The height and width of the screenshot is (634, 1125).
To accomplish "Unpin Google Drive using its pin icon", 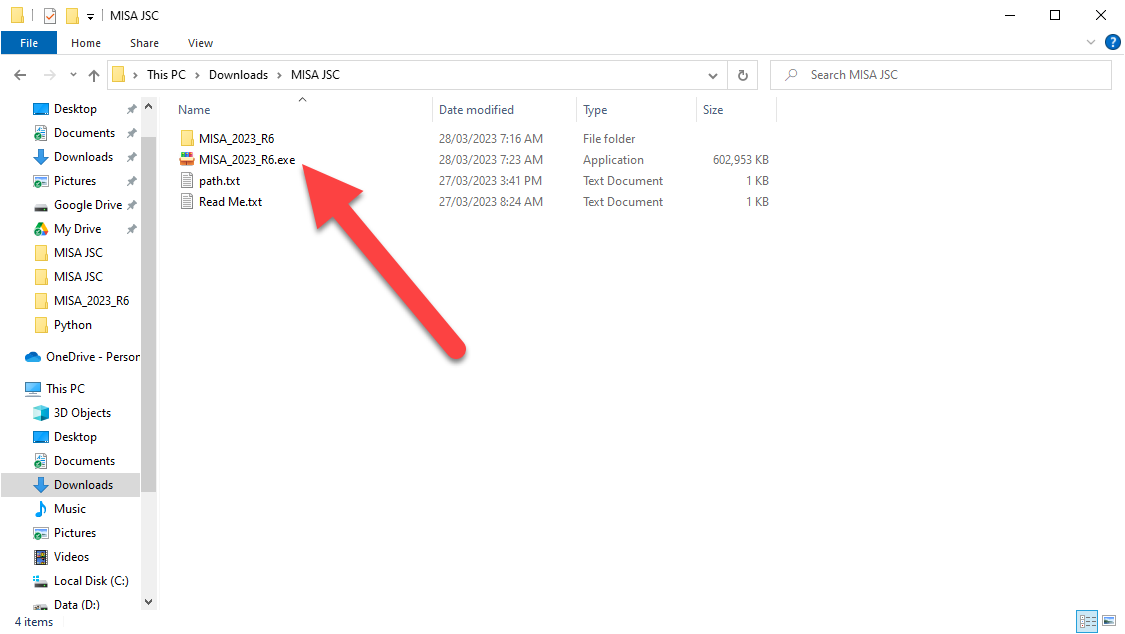I will 131,205.
